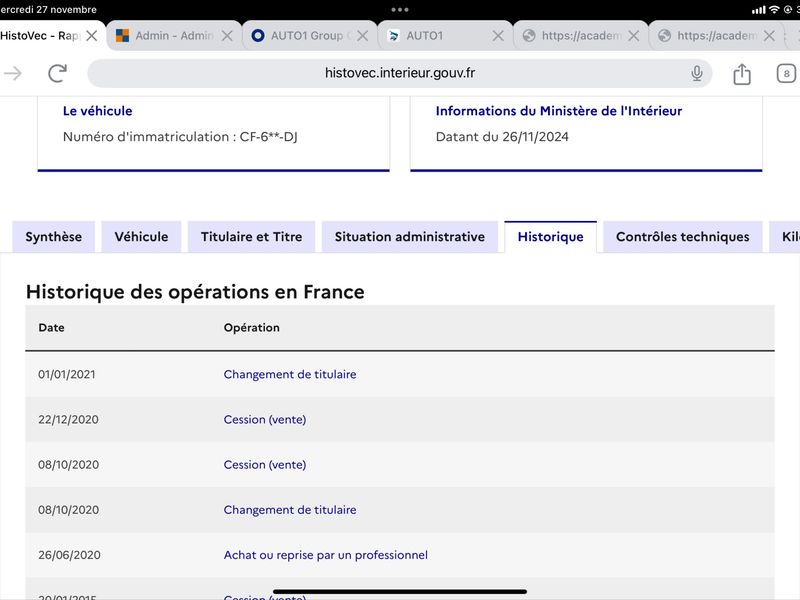This screenshot has width=800, height=600.
Task: Click Historique des opérations en France heading
Action: (195, 292)
